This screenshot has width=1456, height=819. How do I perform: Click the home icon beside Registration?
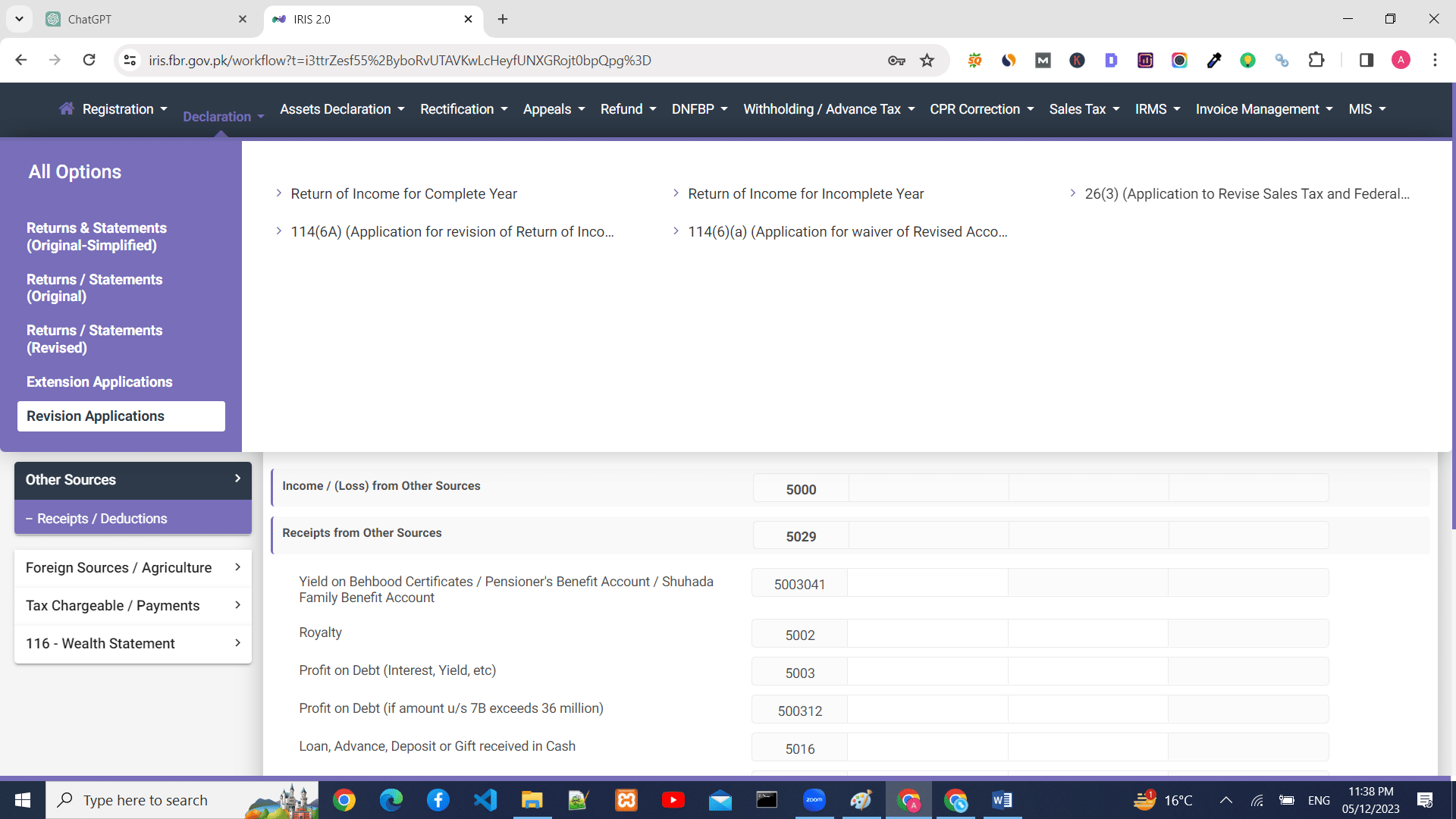click(67, 108)
